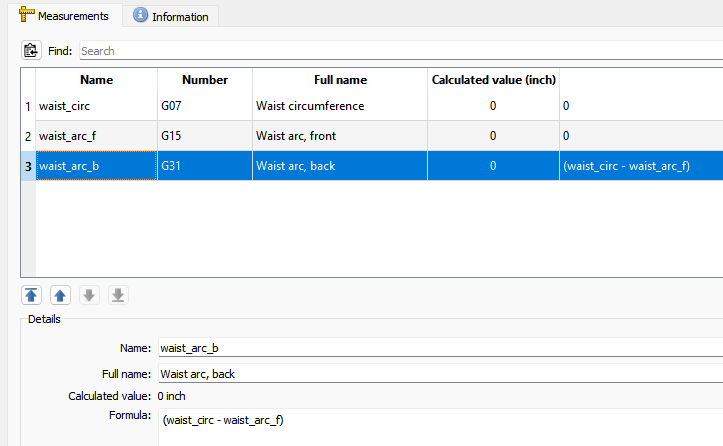The height and width of the screenshot is (446, 723).
Task: Click the move measurement down arrow
Action: coord(89,295)
